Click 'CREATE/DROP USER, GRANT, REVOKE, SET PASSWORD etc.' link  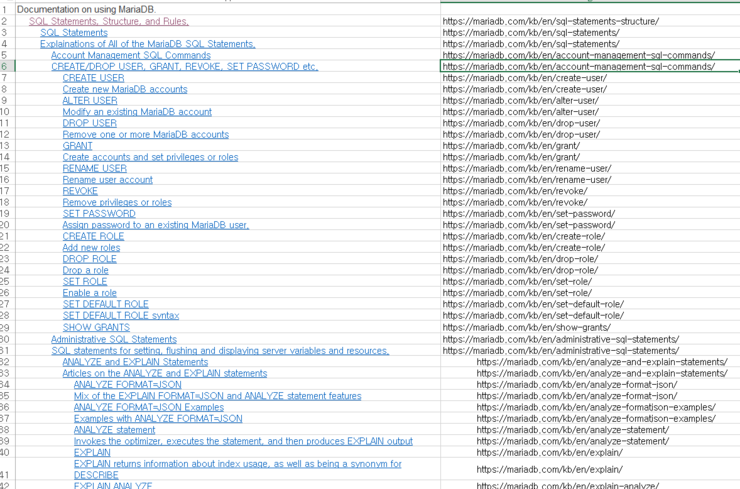point(185,67)
